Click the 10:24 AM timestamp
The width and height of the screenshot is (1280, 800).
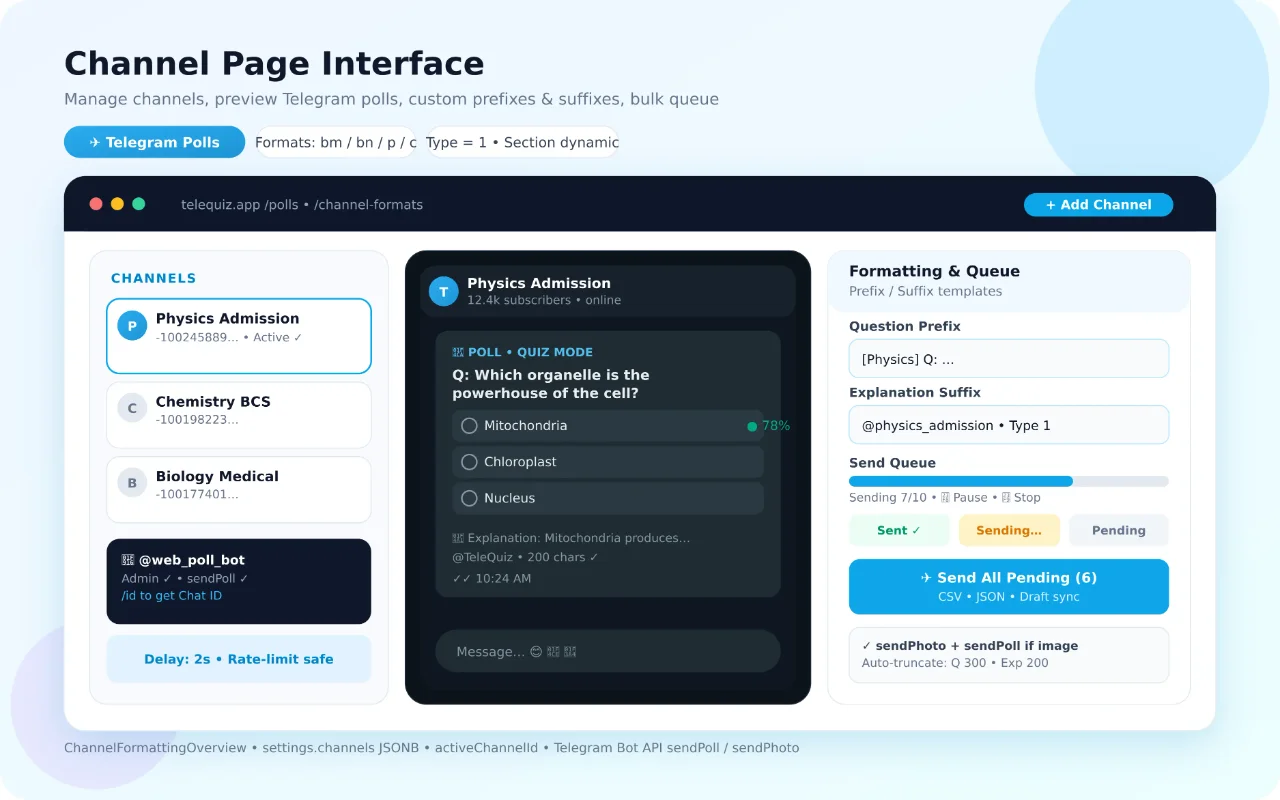(x=505, y=578)
